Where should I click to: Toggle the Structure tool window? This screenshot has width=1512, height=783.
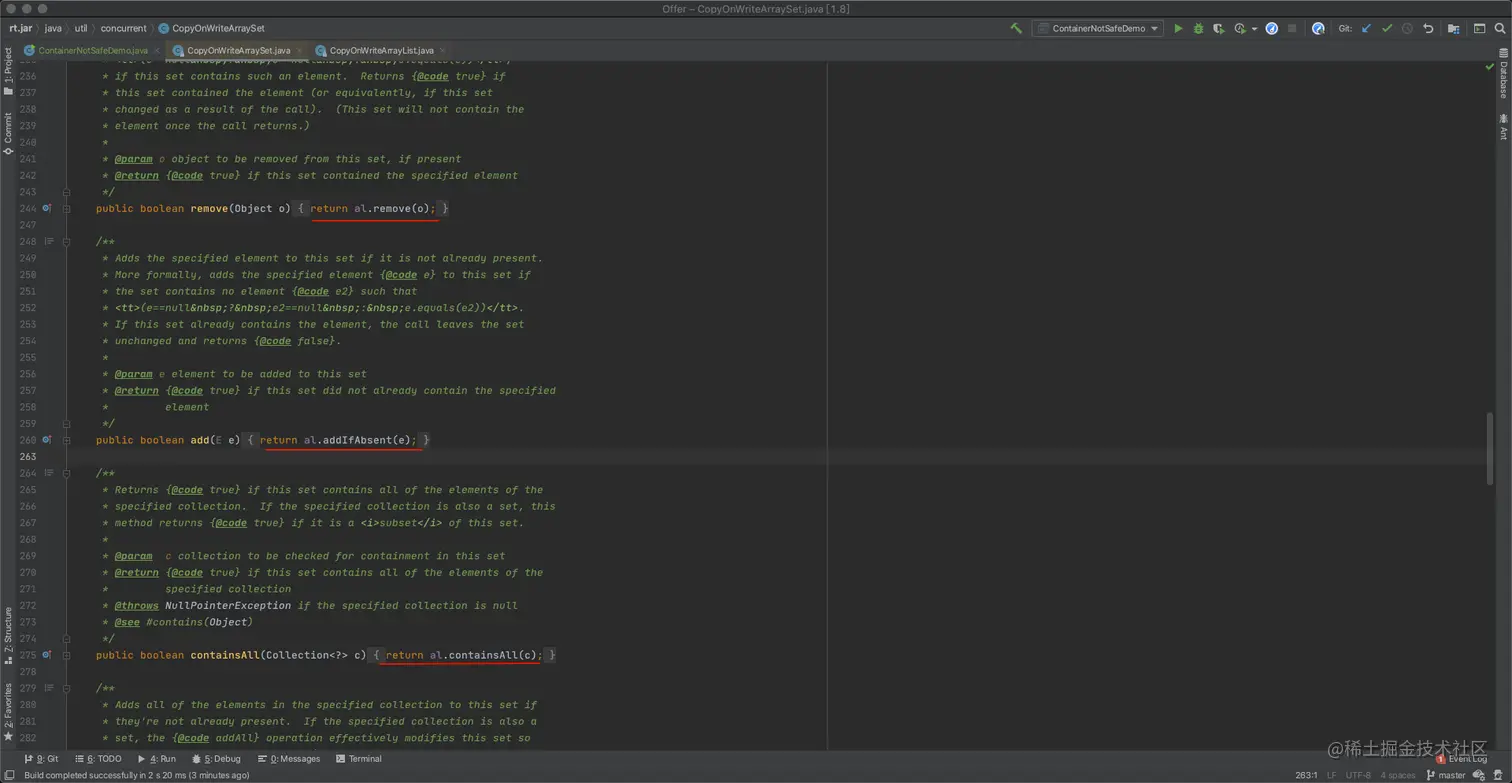click(8, 635)
